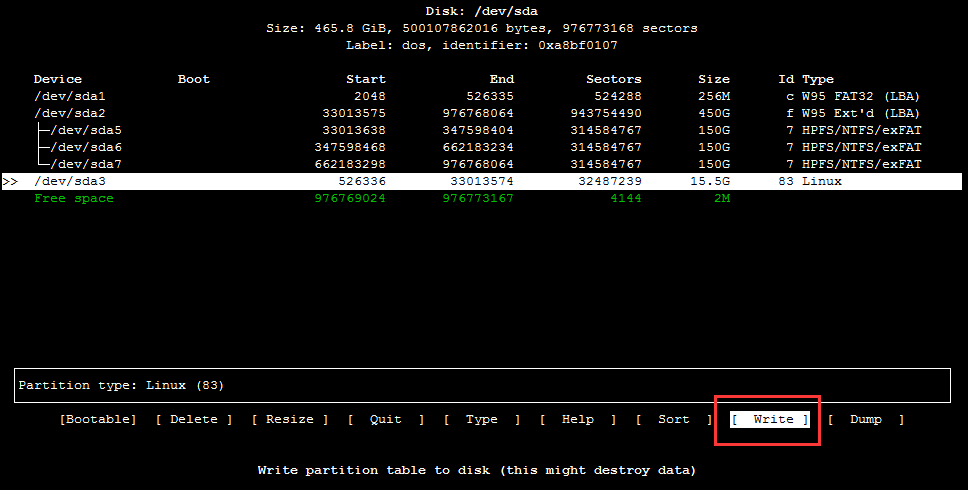968x490 pixels.
Task: Choose the Dump menu option
Action: (x=866, y=420)
